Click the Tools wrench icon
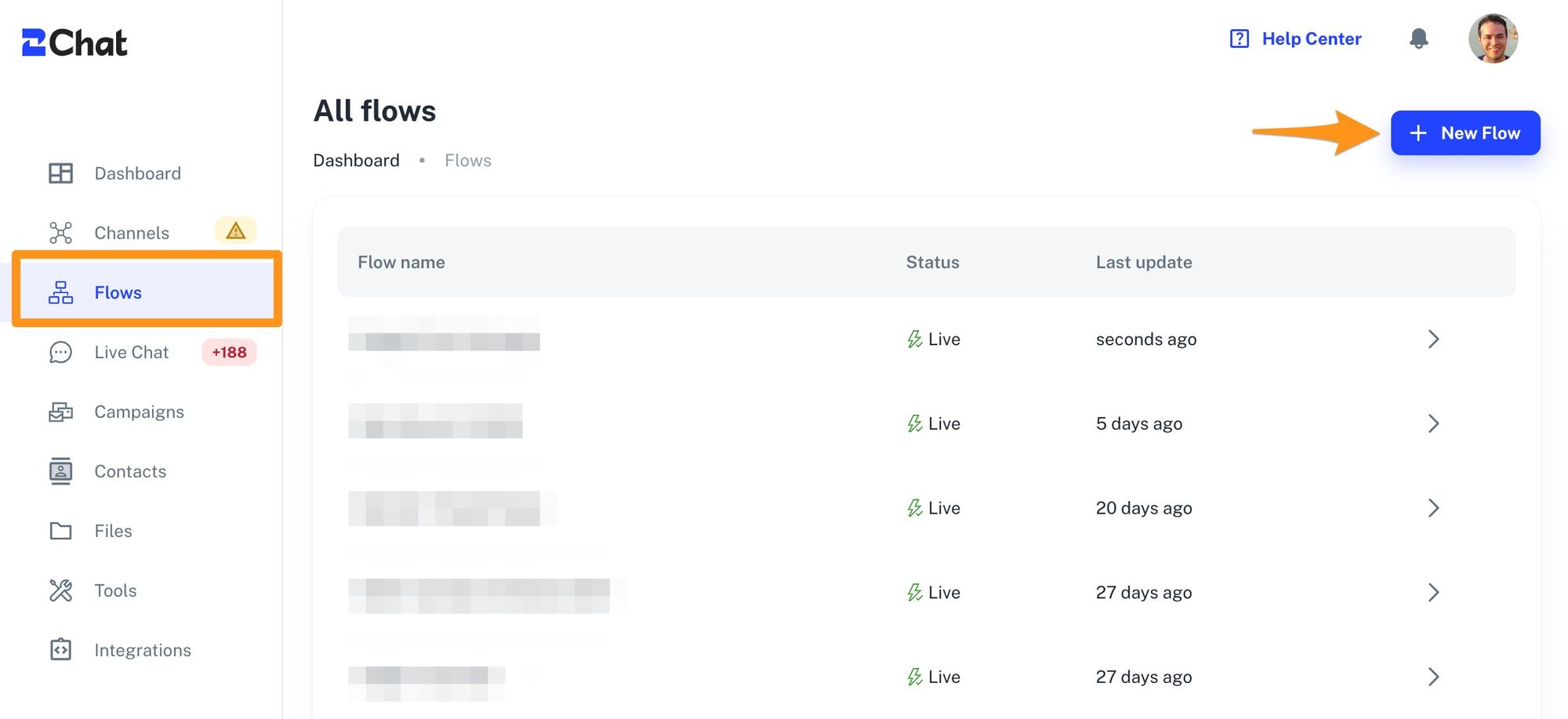 pos(60,590)
